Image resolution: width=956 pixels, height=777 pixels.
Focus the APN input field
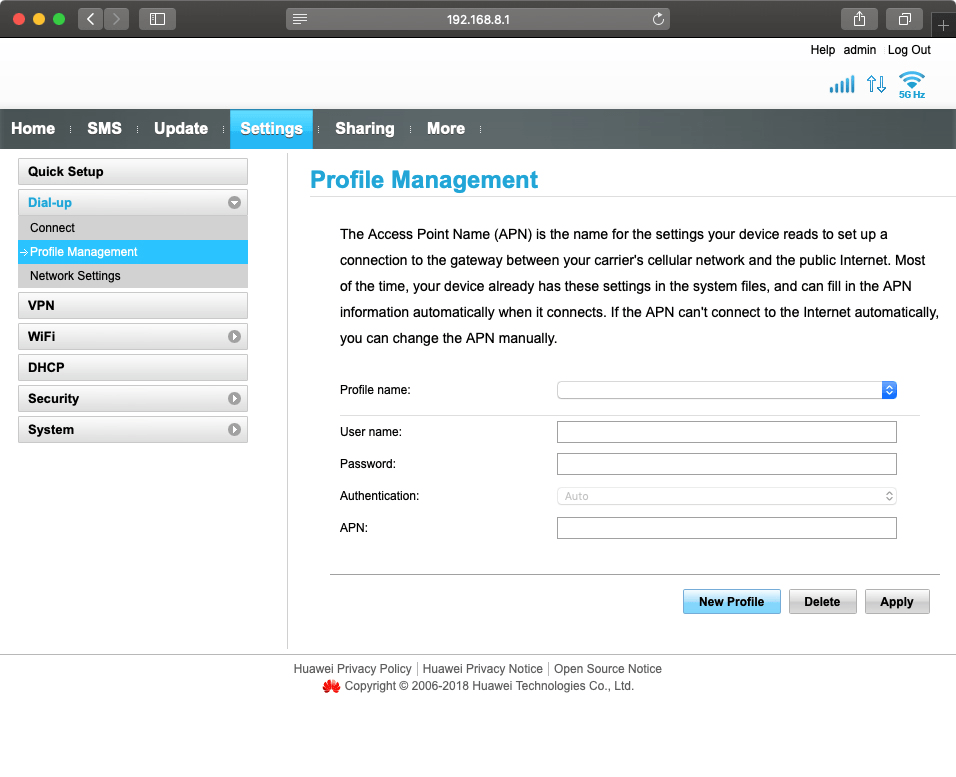coord(726,528)
